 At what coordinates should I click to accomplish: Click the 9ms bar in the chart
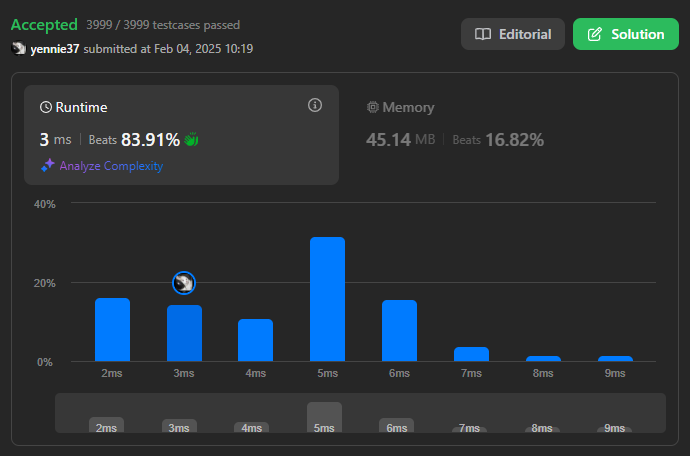[x=615, y=359]
